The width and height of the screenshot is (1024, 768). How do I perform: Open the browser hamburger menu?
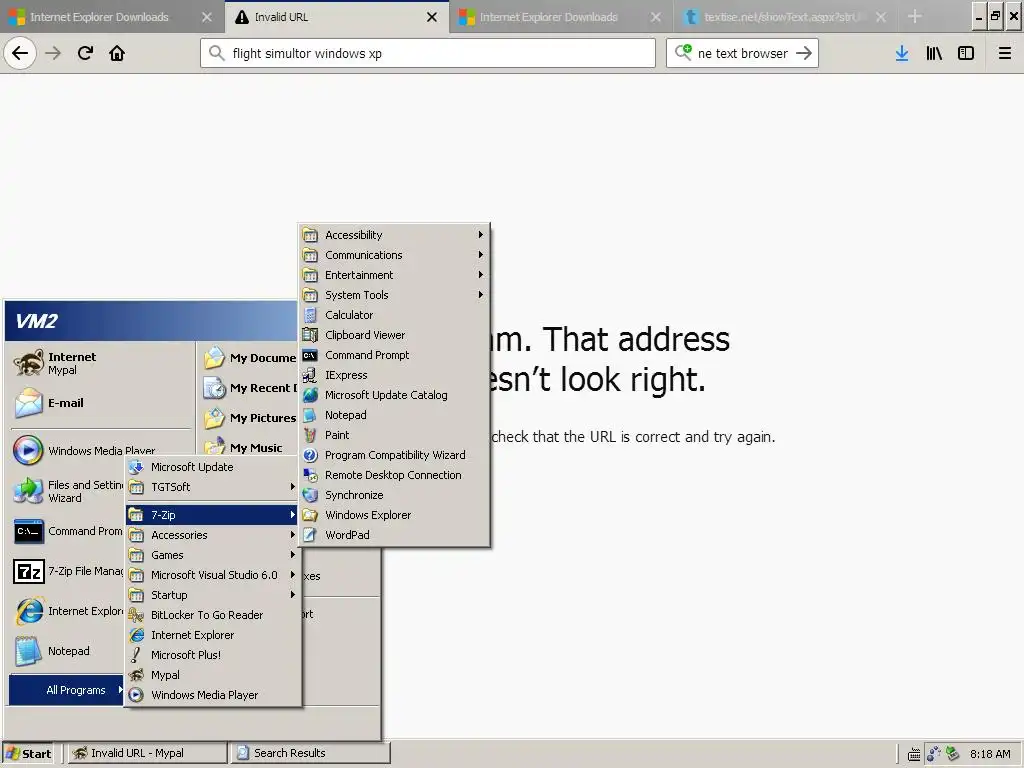tap(1005, 53)
